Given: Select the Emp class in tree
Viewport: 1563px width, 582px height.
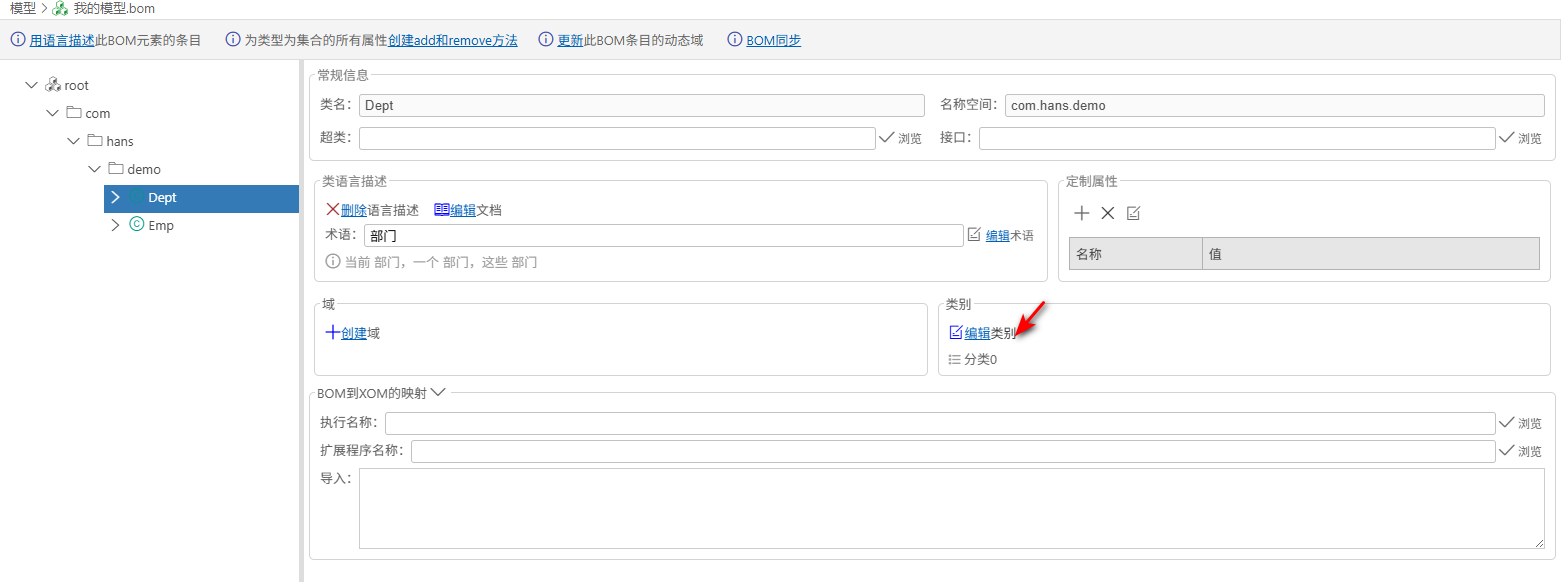Looking at the screenshot, I should pyautogui.click(x=160, y=226).
